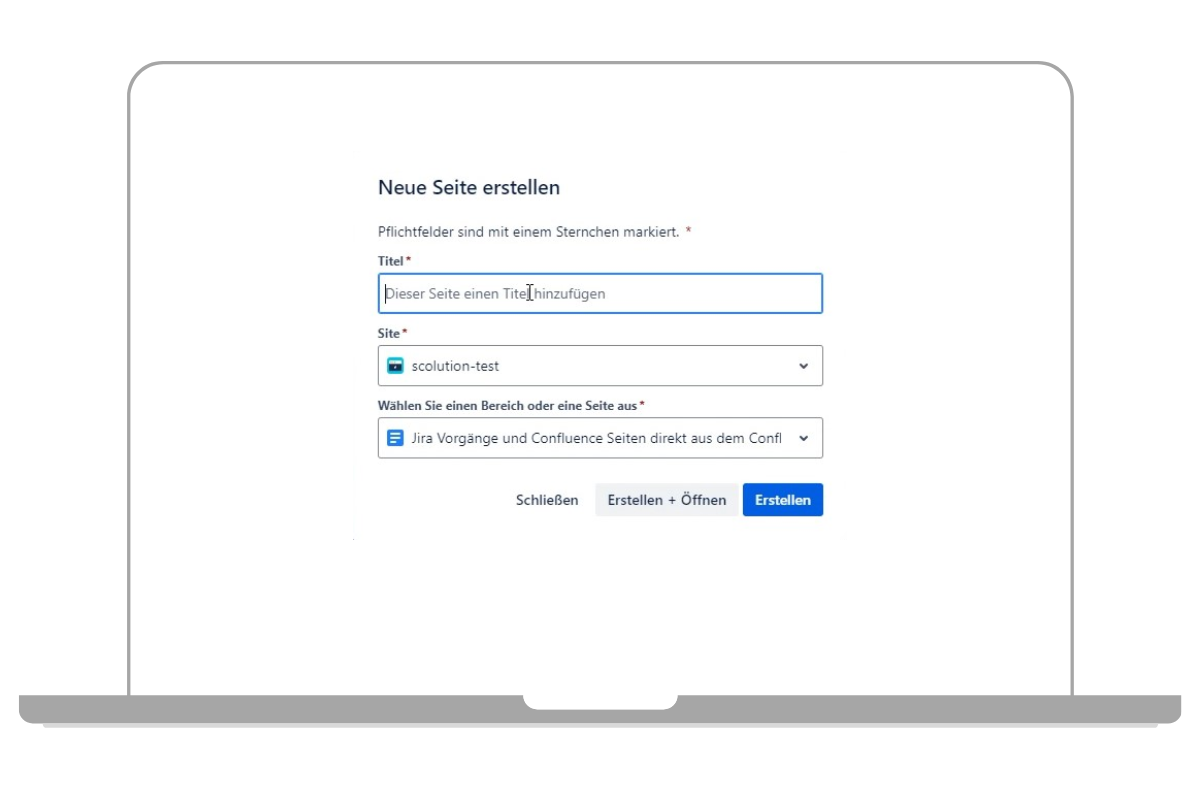Click the chevron of the Bereich selector
1200x790 pixels.
click(804, 438)
